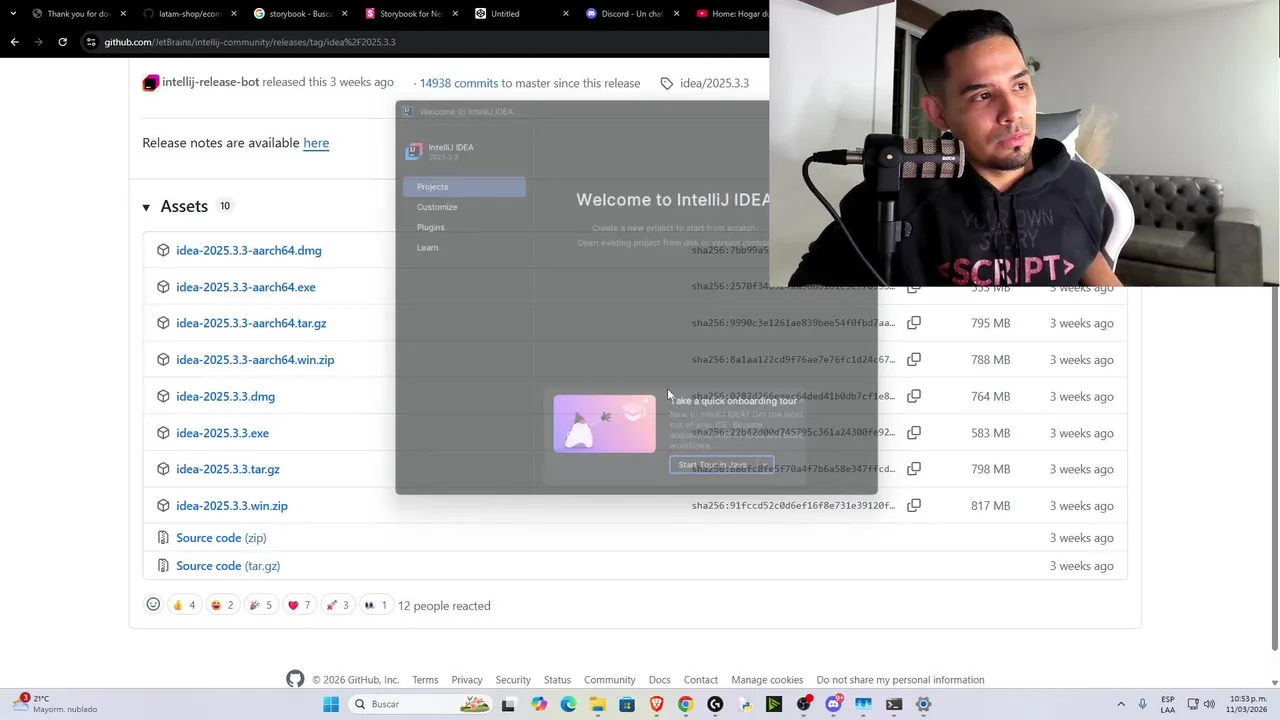This screenshot has height=720, width=1280.
Task: Open intellij-release-bot profile link
Action: click(211, 82)
